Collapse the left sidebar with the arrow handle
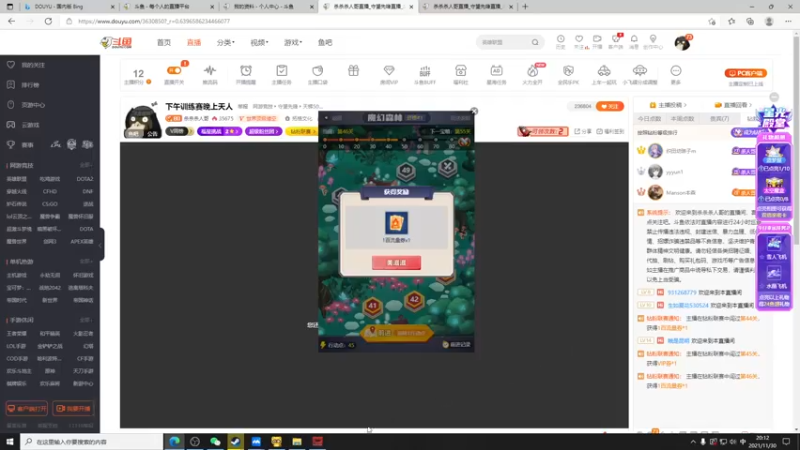 click(x=101, y=244)
